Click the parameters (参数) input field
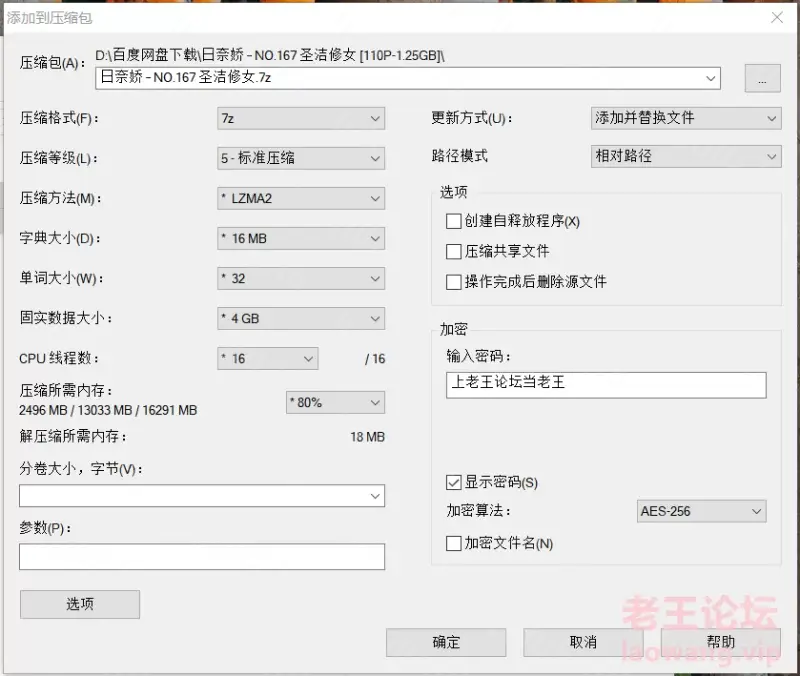 click(x=202, y=557)
